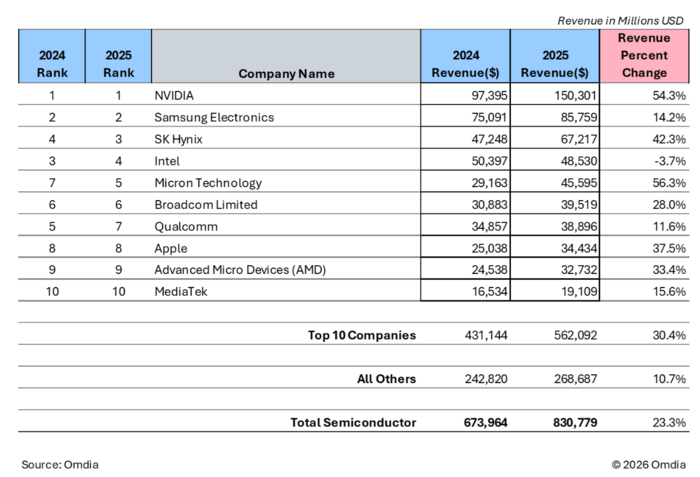Select the All Others summary label
Viewport: 700px width, 477px height.
coord(386,379)
